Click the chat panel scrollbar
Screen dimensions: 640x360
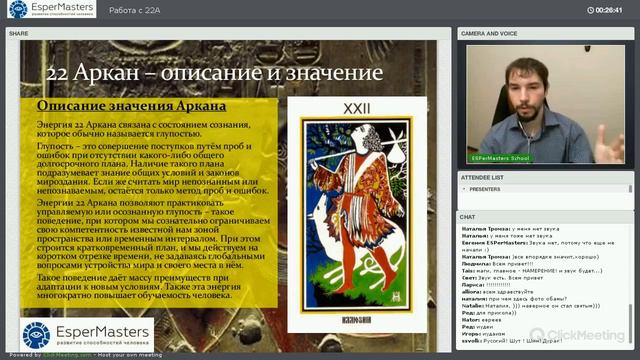pos(631,324)
